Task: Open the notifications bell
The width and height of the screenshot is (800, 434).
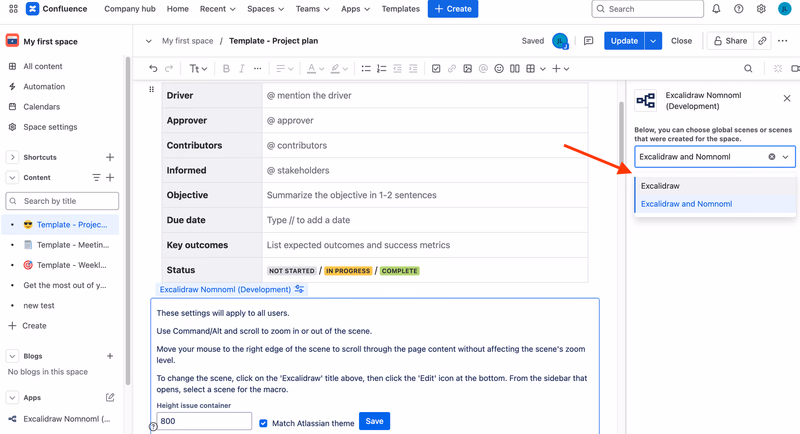Action: pyautogui.click(x=716, y=9)
